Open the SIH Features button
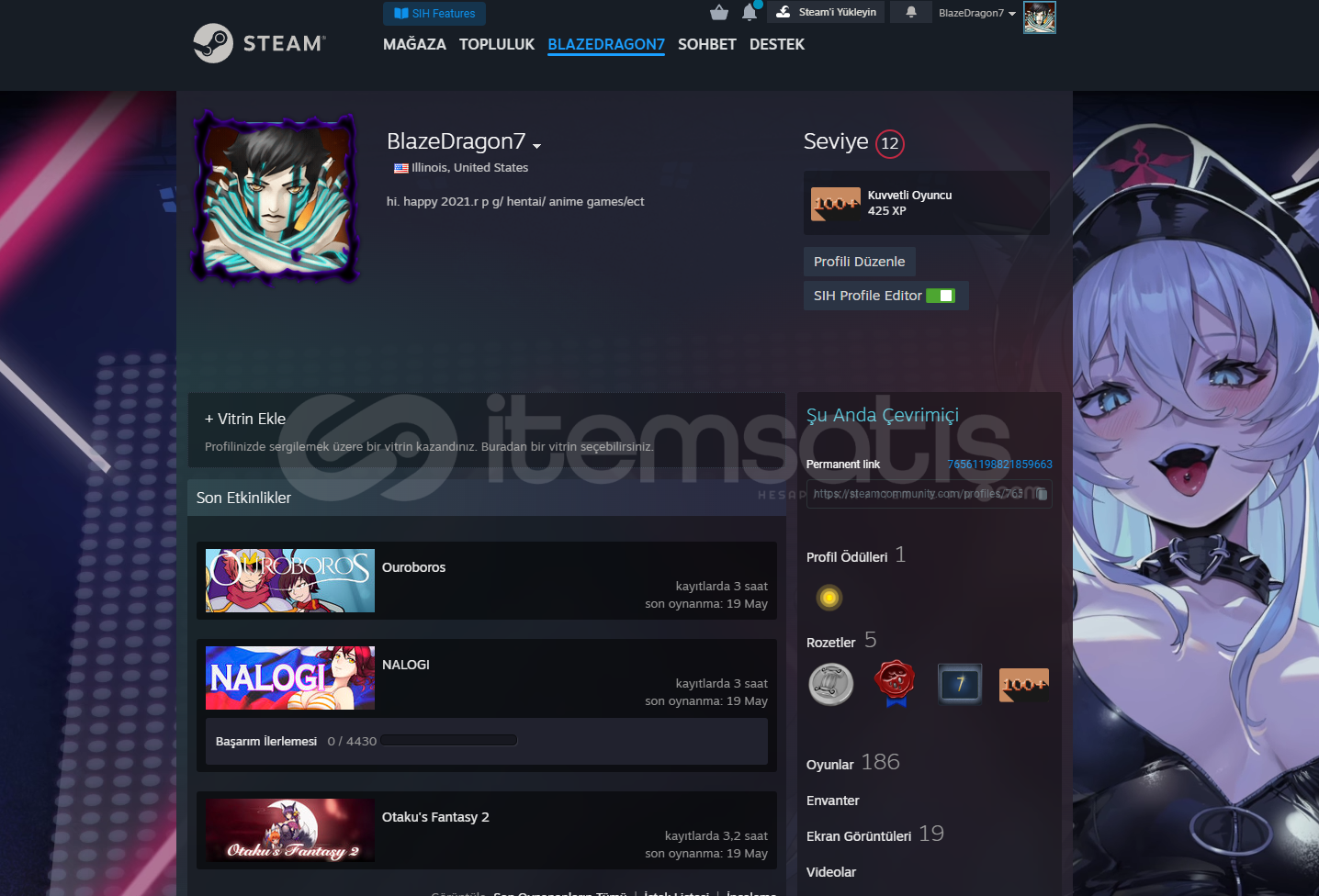Screen dimensions: 1319x896 click(x=434, y=14)
